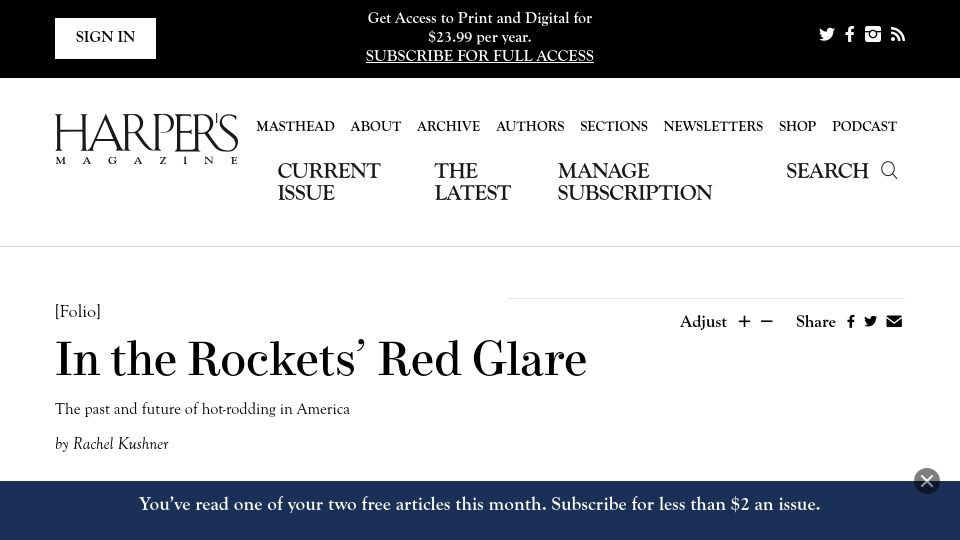Open the SECTIONS menu item
Screen dimensions: 960x540
click(613, 126)
